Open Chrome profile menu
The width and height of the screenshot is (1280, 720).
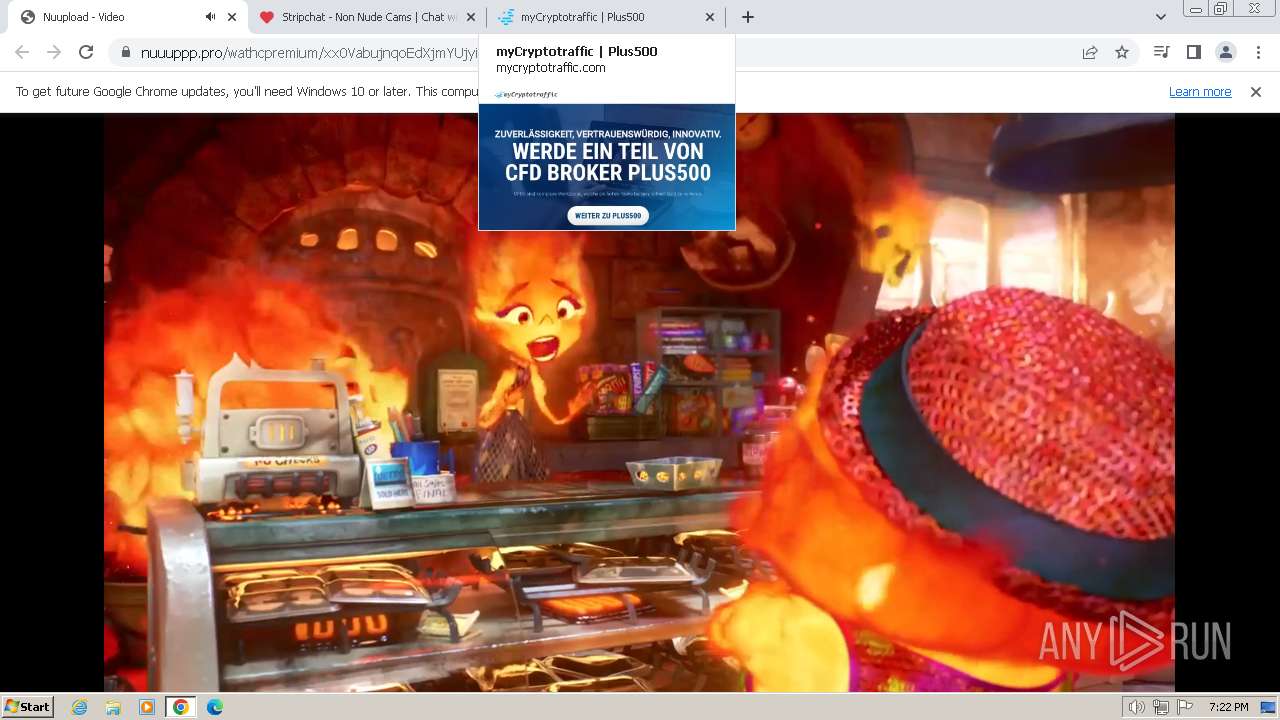pyautogui.click(x=1225, y=52)
